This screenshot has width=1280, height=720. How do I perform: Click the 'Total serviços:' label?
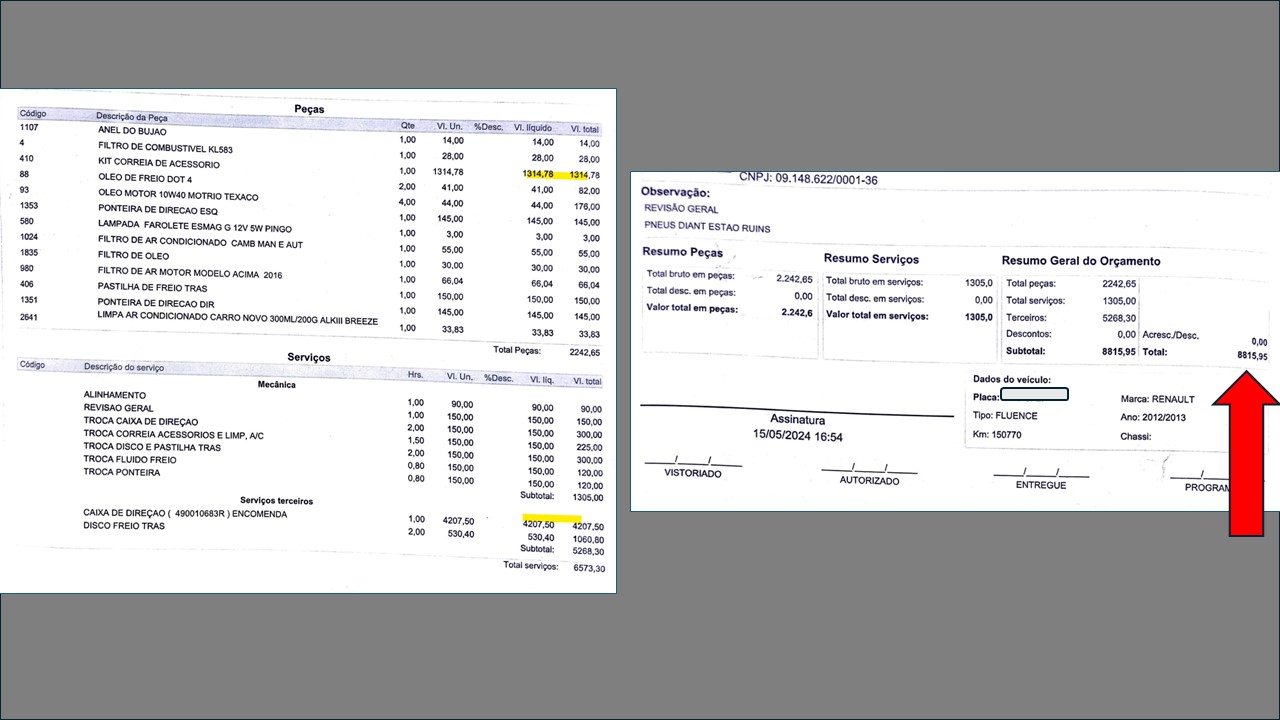(530, 566)
